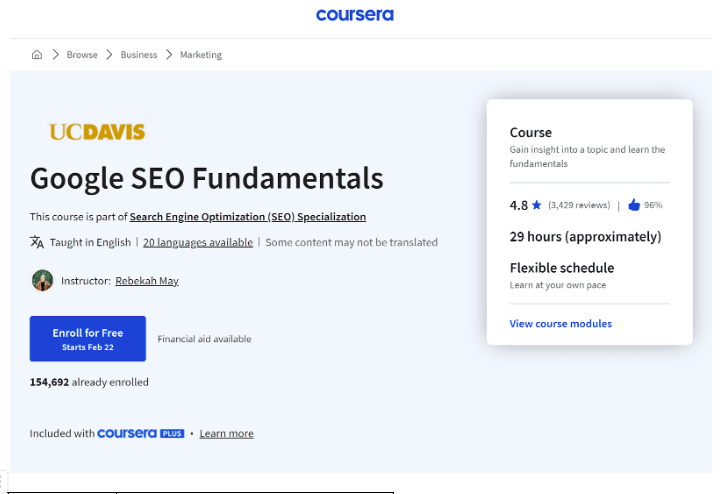Image resolution: width=727 pixels, height=494 pixels.
Task: Click the Taught in English text
Action: pos(90,242)
